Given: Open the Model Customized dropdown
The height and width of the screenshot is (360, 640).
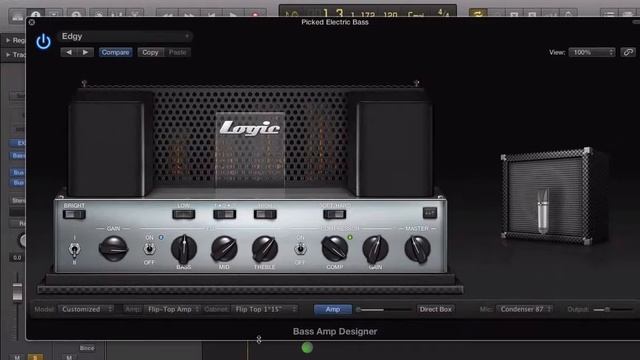Looking at the screenshot, I should point(86,309).
